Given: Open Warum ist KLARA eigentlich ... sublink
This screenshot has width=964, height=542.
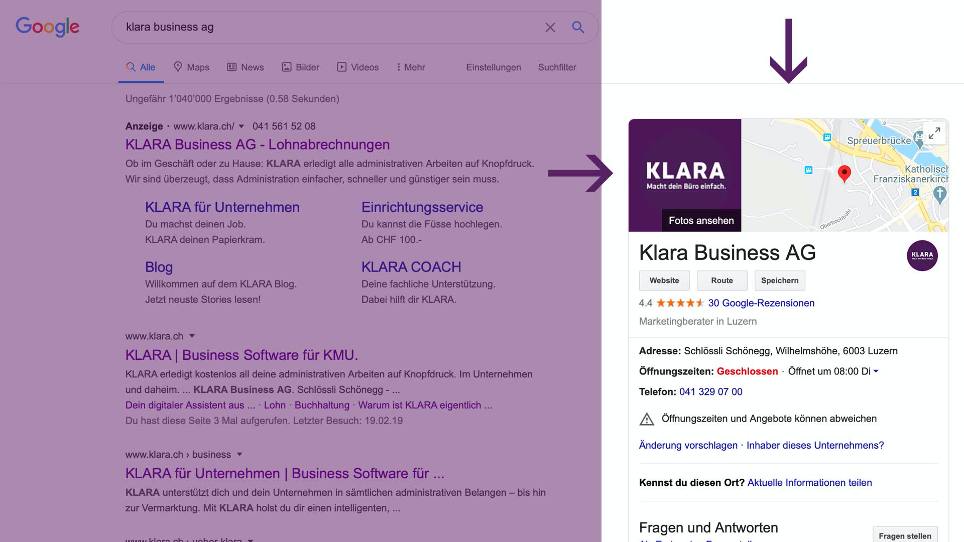Looking at the screenshot, I should [x=425, y=405].
